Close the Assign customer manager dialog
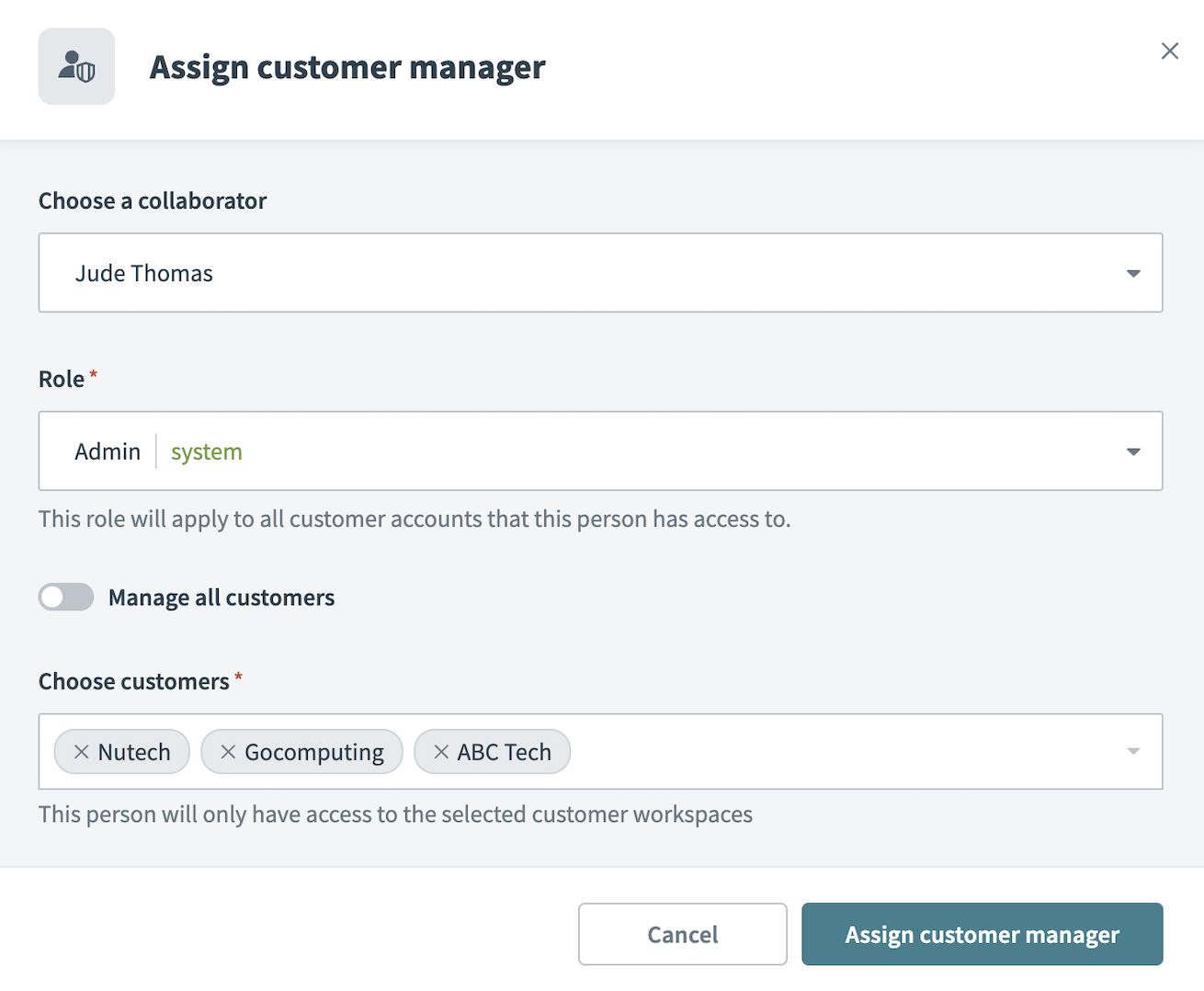 coord(1169,51)
